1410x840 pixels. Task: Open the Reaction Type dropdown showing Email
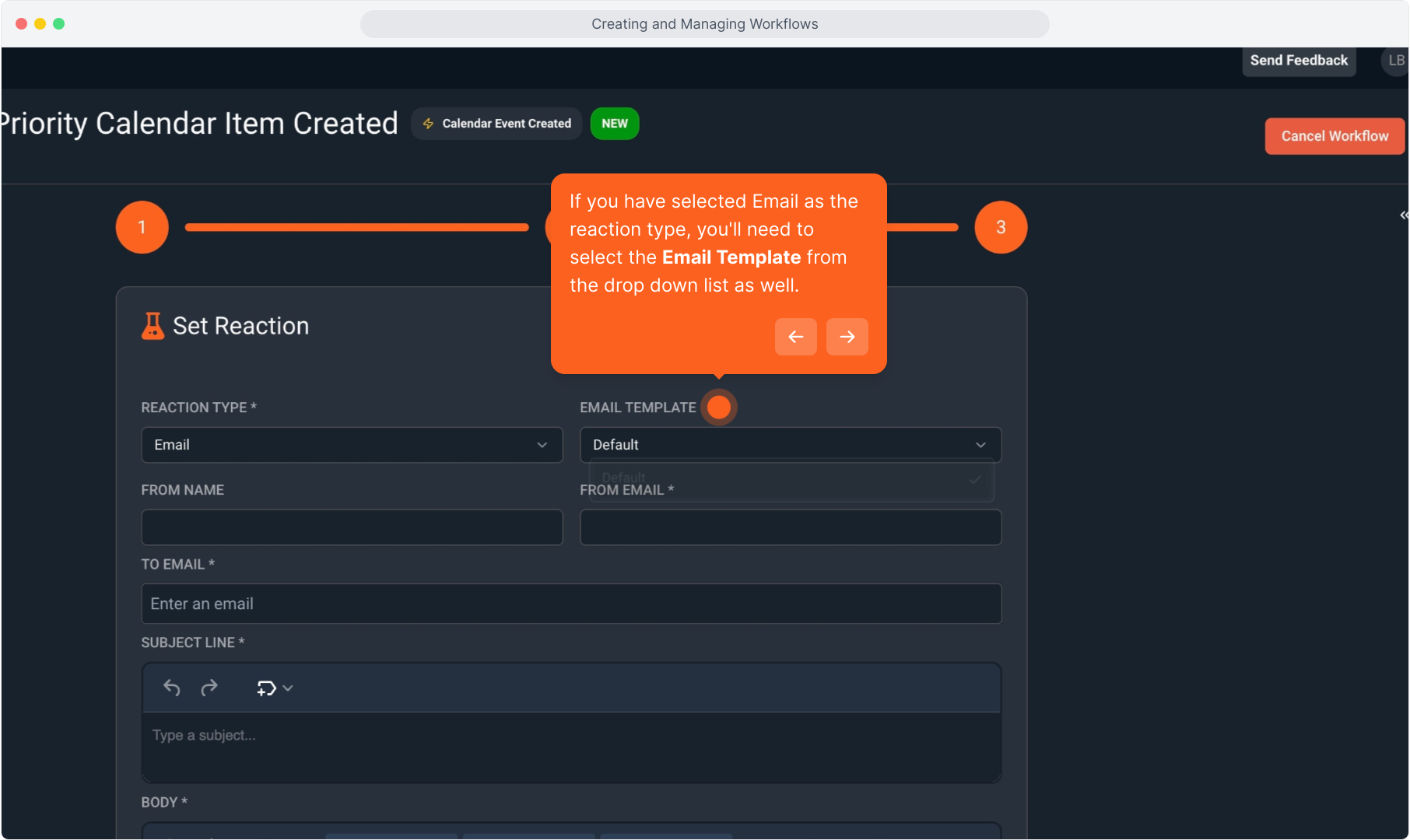pos(352,445)
